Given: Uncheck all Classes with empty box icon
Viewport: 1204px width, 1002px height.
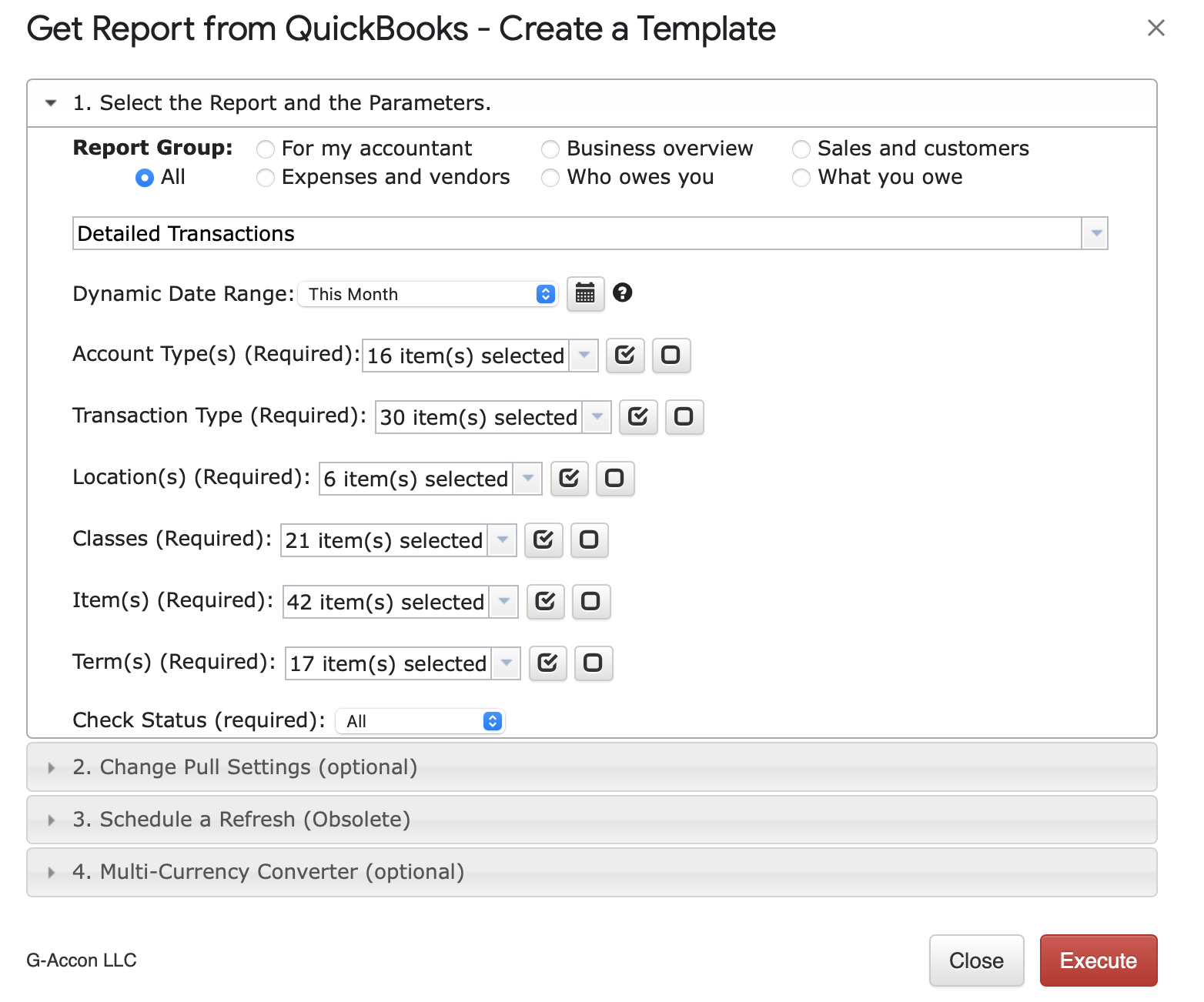Looking at the screenshot, I should click(589, 540).
